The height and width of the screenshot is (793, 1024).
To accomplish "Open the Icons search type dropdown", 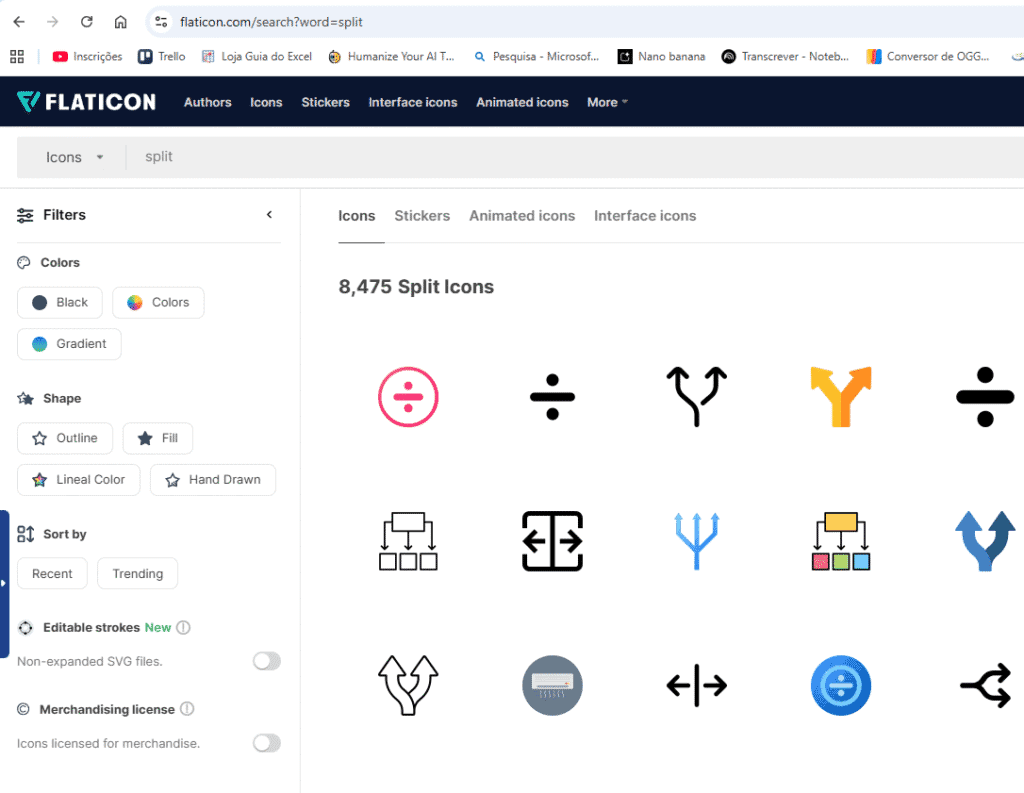I will 75,157.
